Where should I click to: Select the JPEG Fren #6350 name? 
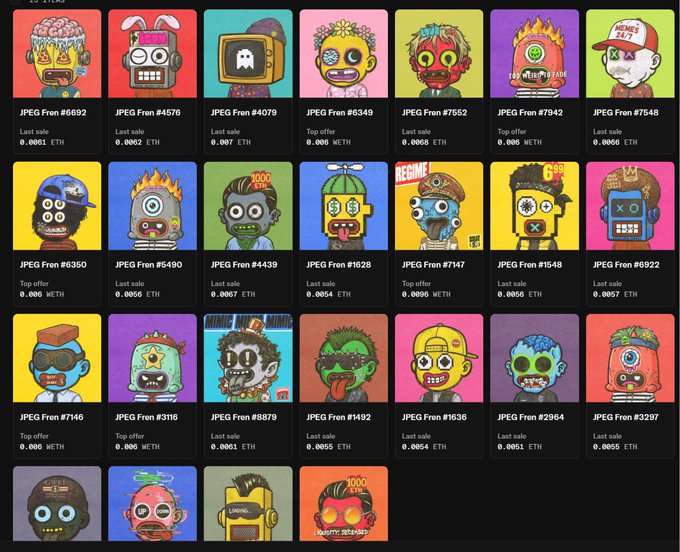click(53, 265)
